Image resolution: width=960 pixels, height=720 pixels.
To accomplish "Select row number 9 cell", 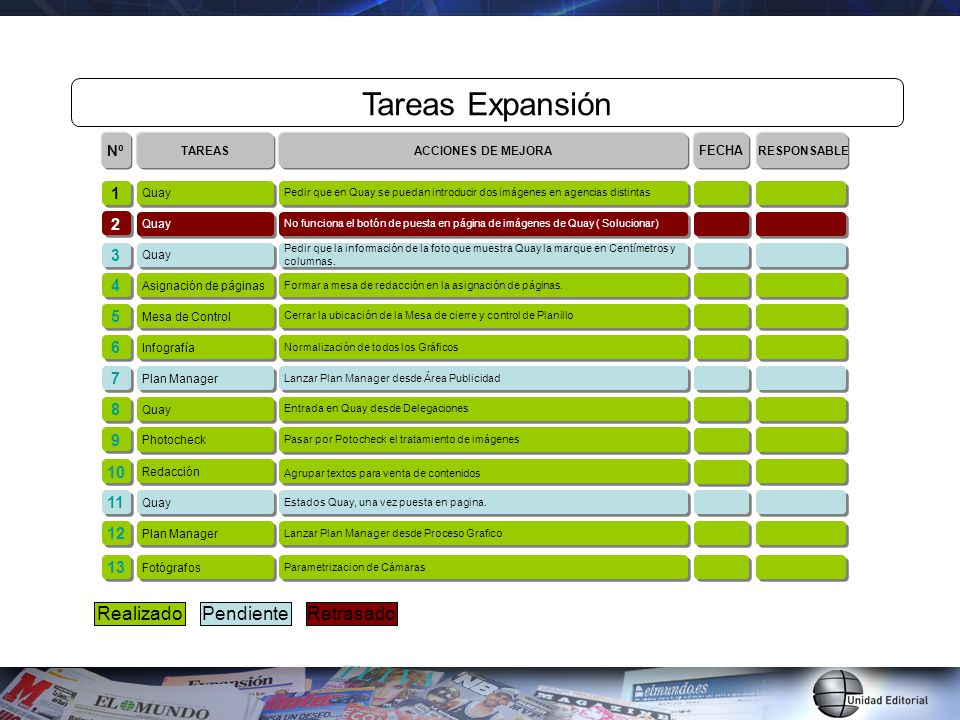I will [116, 441].
